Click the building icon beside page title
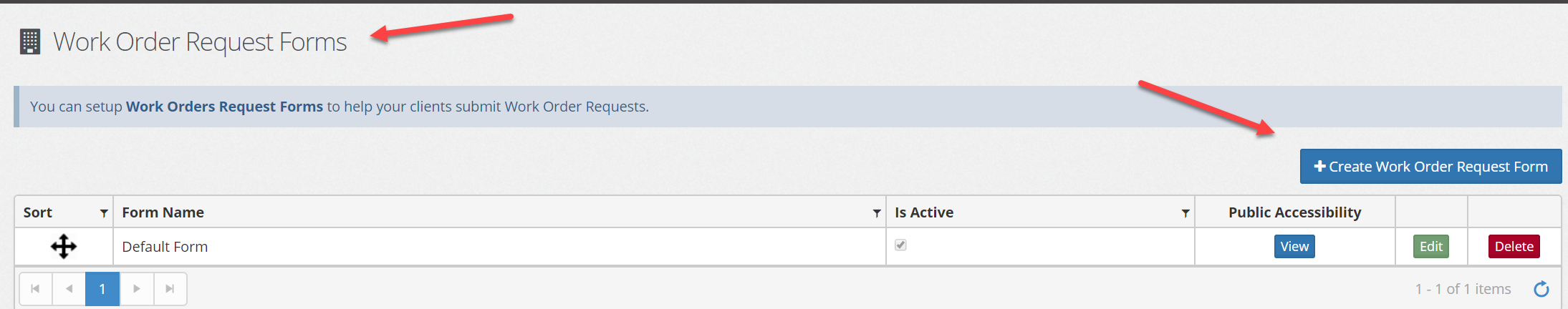Image resolution: width=1568 pixels, height=309 pixels. [x=30, y=41]
